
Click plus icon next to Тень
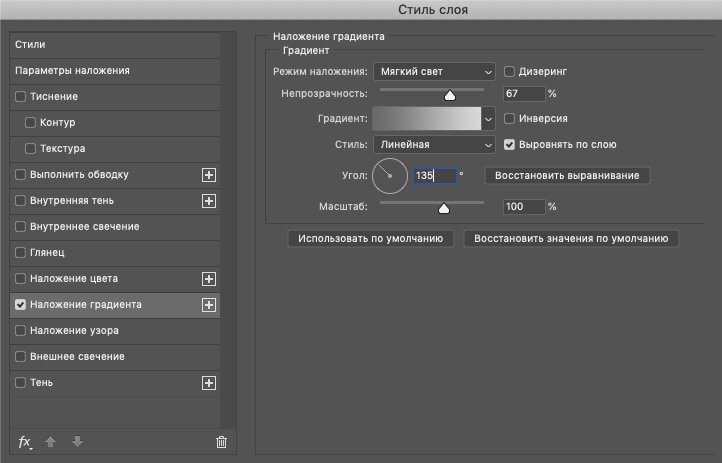209,383
